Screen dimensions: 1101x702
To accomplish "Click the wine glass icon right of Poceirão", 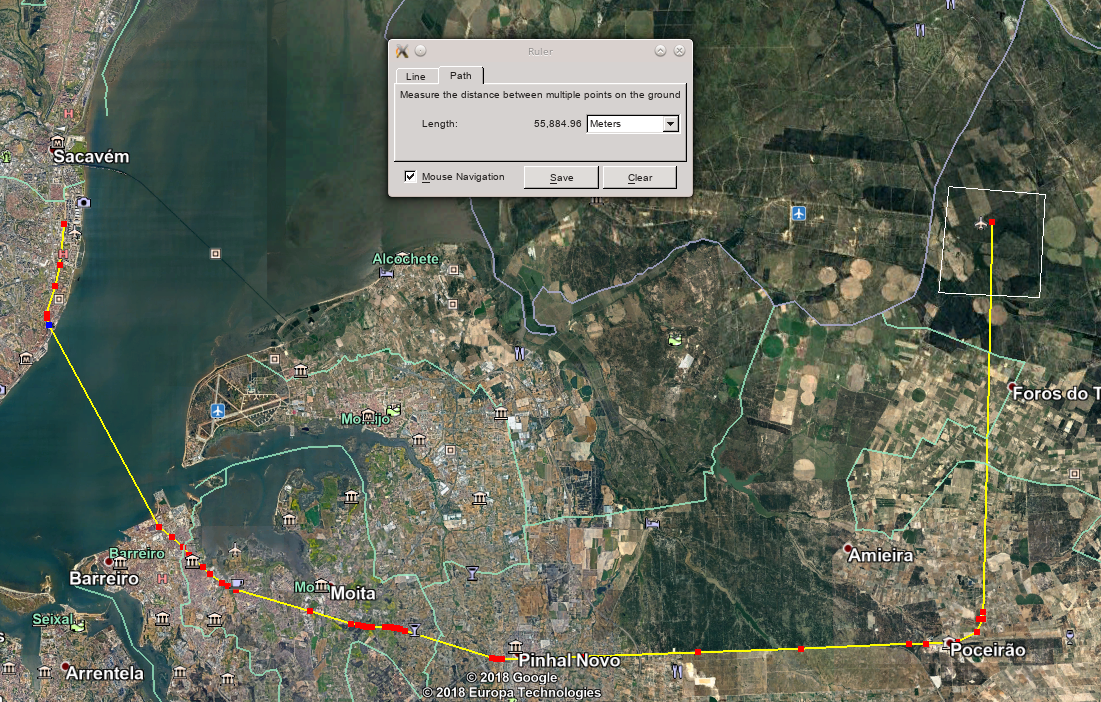I will 1070,637.
